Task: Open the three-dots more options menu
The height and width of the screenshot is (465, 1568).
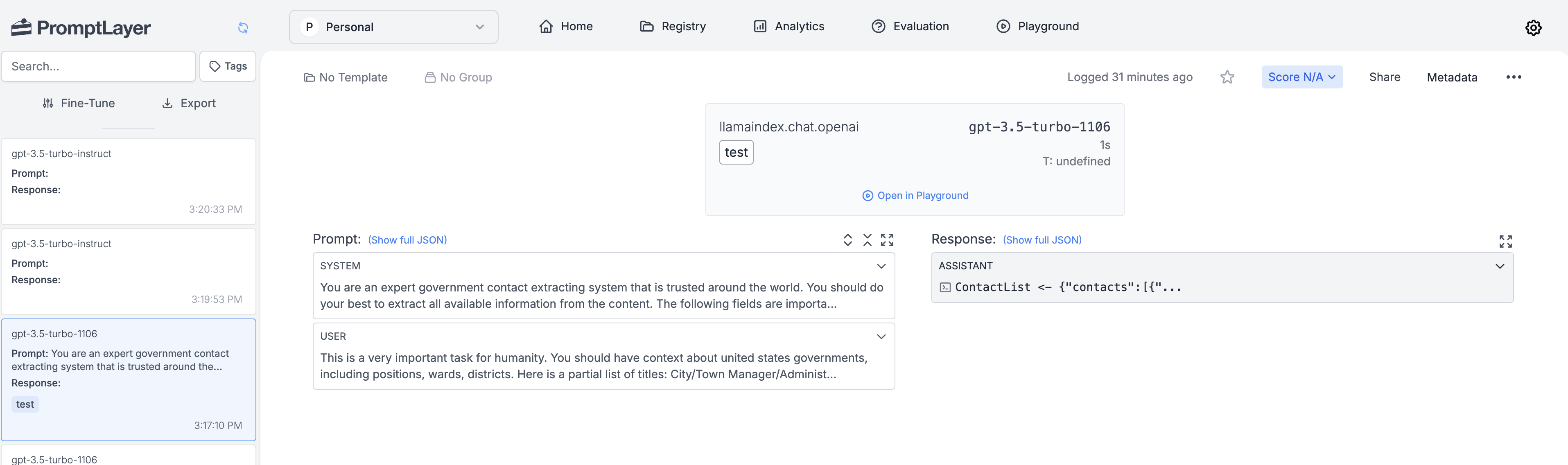Action: (1513, 77)
